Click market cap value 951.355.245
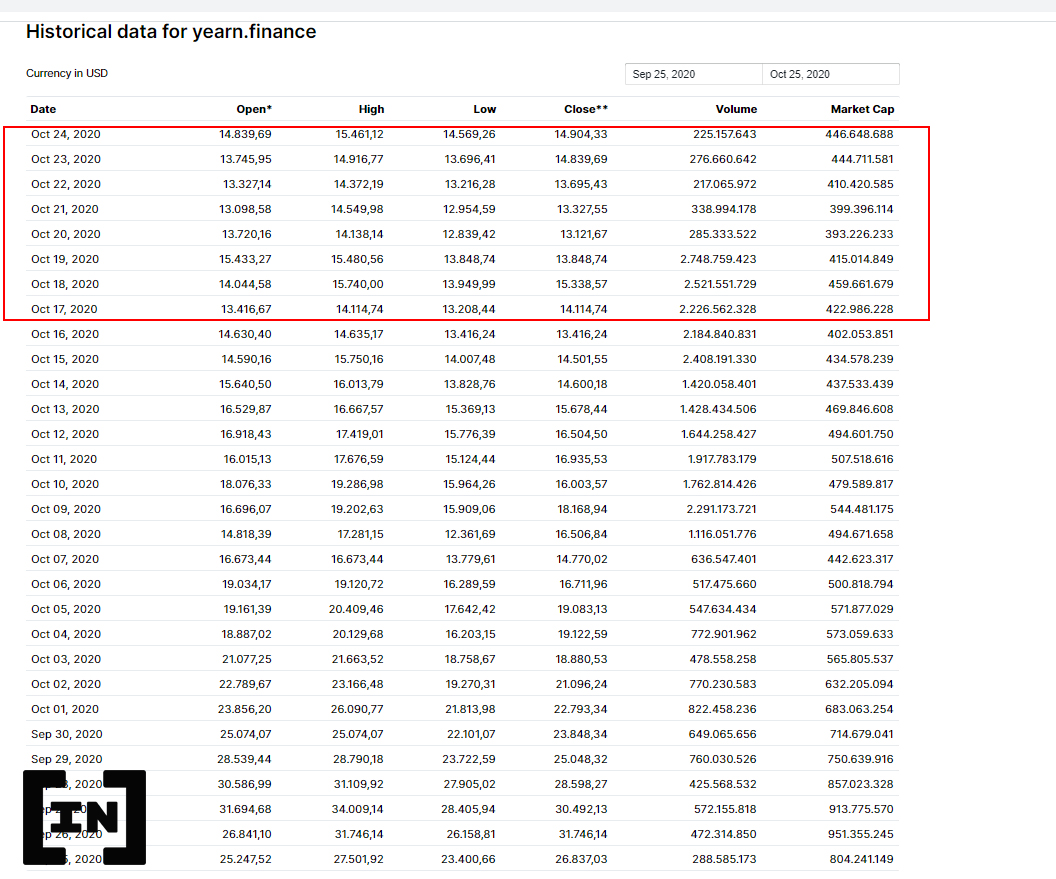Screen dimensions: 1056x879 pos(861,834)
